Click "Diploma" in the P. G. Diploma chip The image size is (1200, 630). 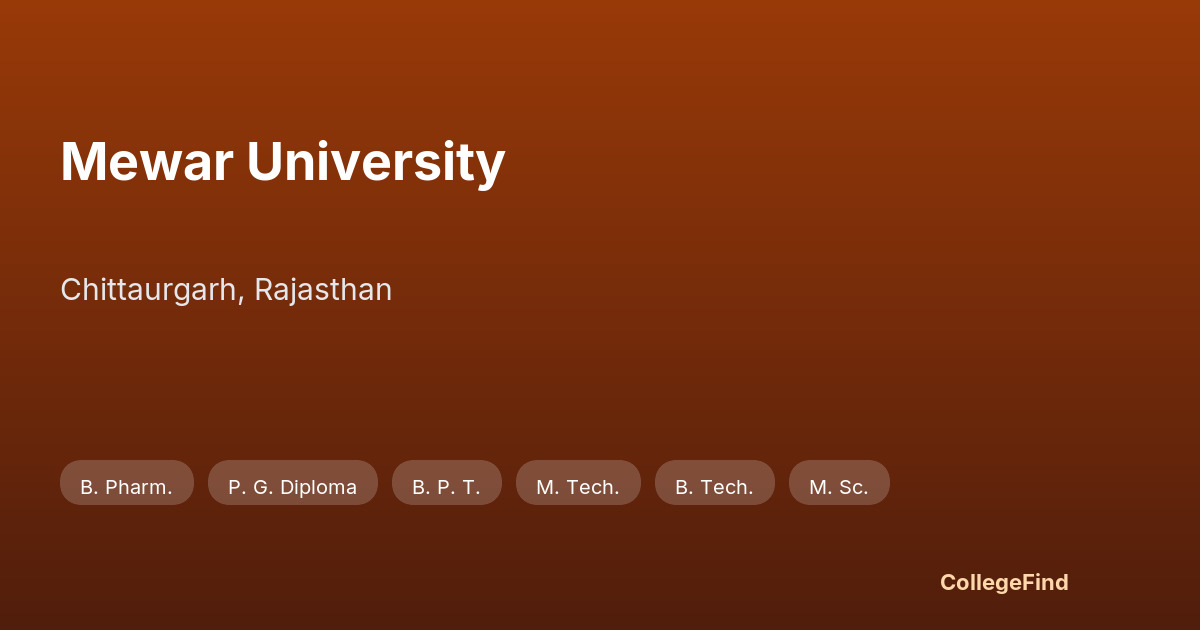318,487
